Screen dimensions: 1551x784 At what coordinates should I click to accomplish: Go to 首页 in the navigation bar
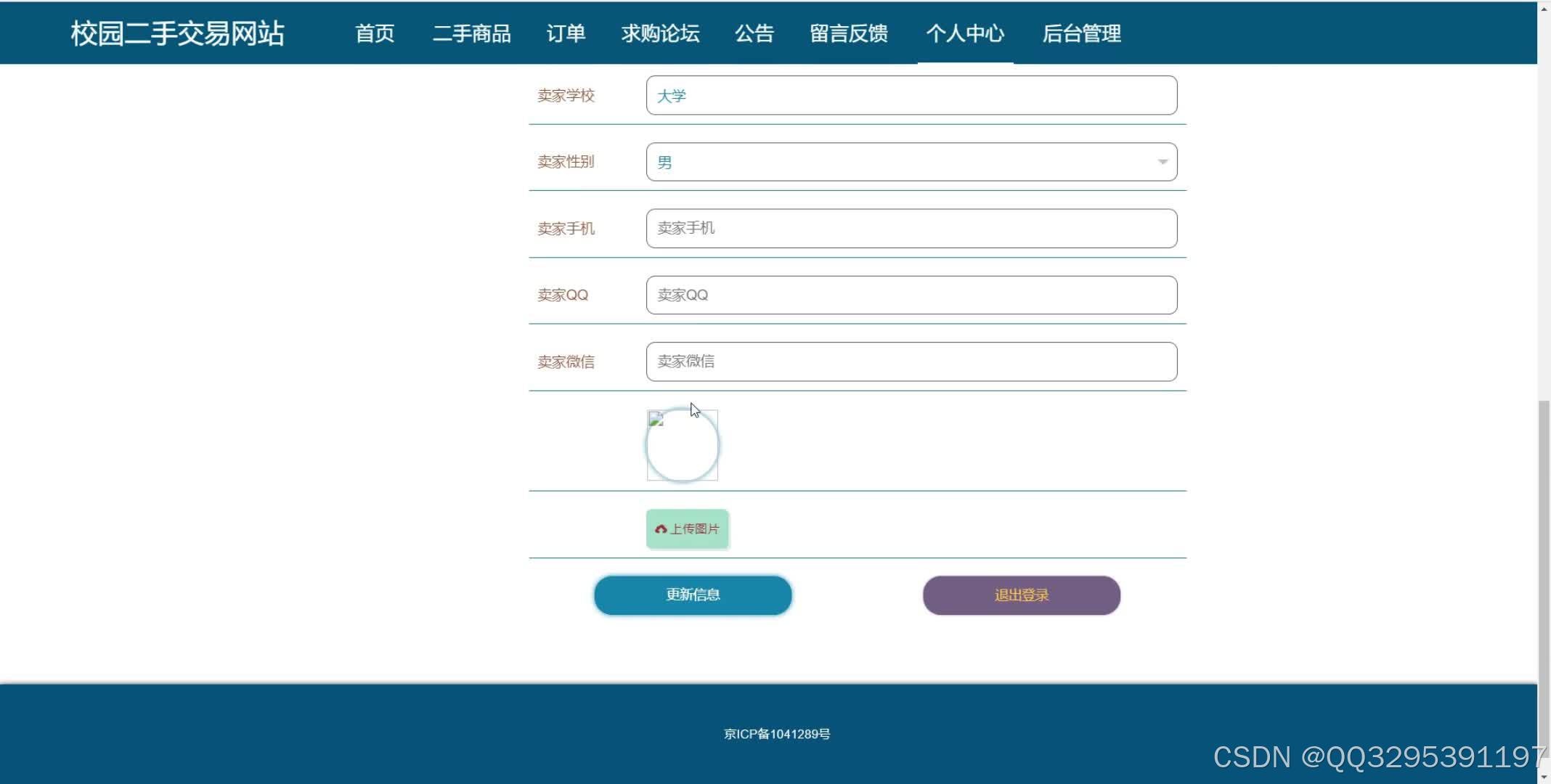click(375, 33)
